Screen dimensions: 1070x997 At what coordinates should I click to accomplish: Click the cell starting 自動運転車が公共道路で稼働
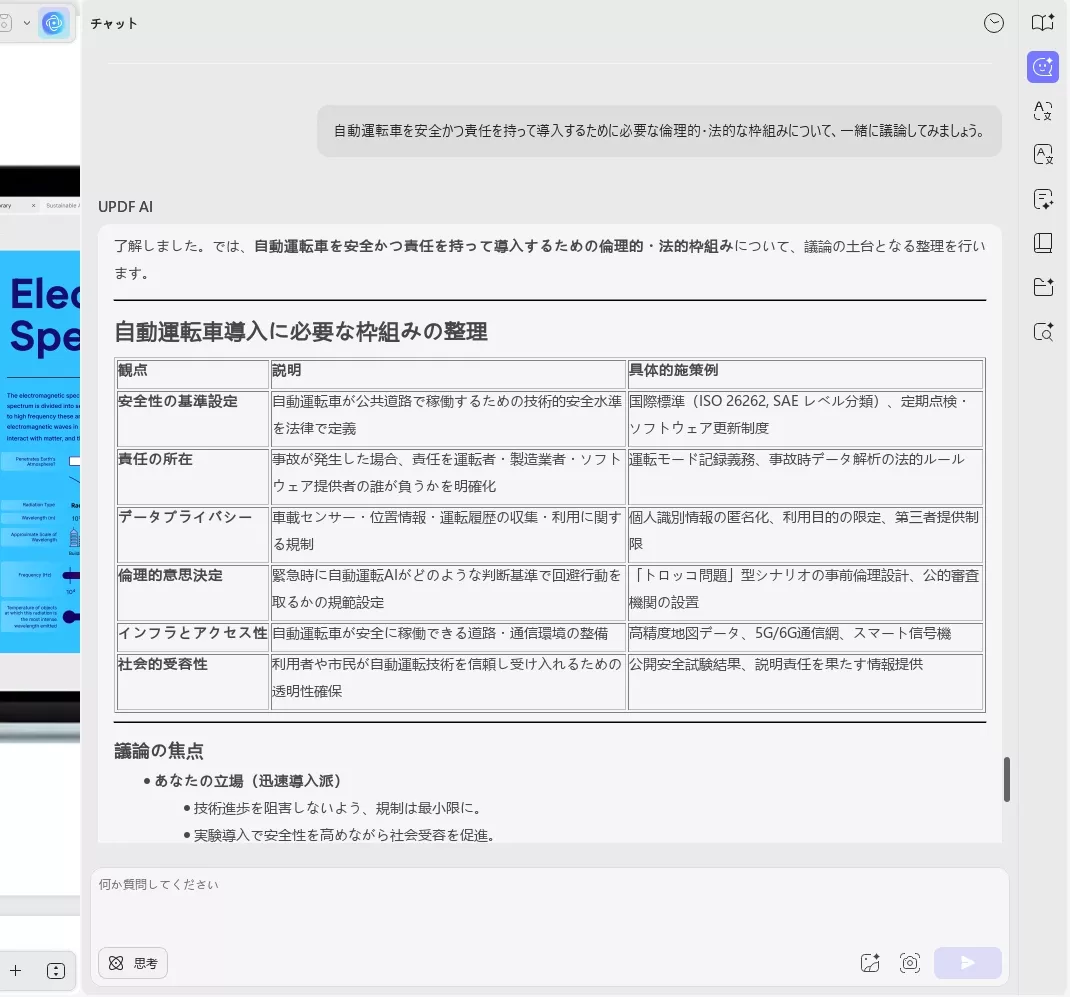448,418
